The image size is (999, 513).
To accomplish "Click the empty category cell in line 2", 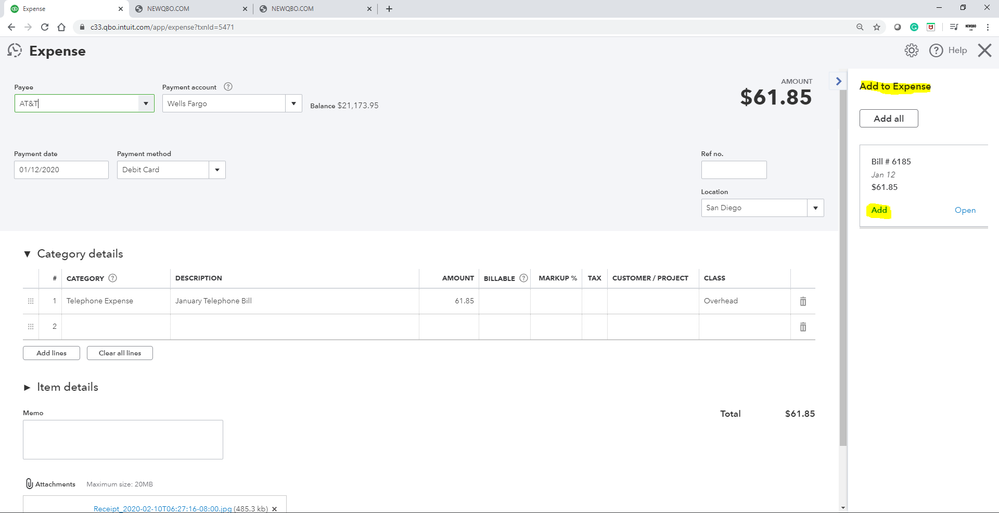I will click(117, 326).
